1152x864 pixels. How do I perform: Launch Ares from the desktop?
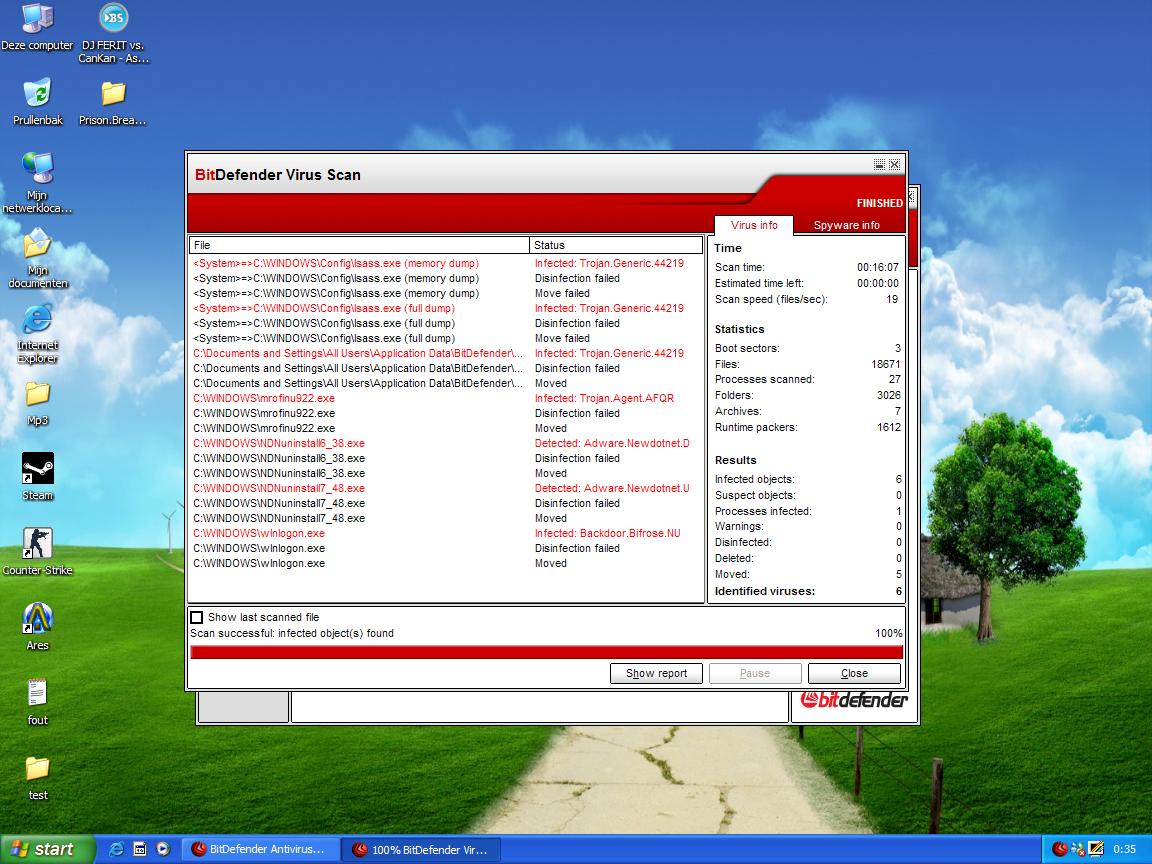pos(38,619)
